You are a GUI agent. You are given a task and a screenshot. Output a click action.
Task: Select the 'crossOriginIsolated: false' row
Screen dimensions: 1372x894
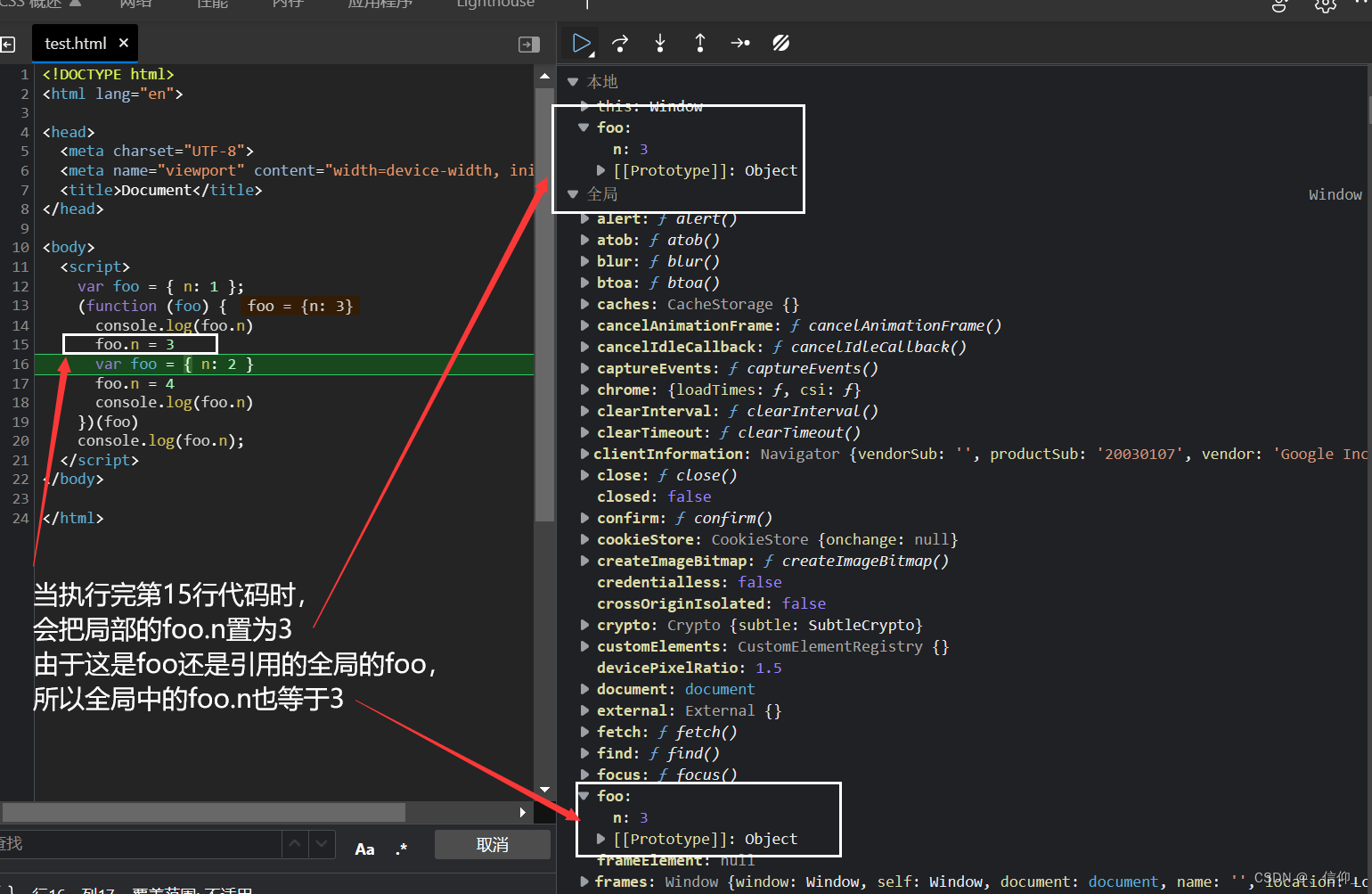pos(711,603)
